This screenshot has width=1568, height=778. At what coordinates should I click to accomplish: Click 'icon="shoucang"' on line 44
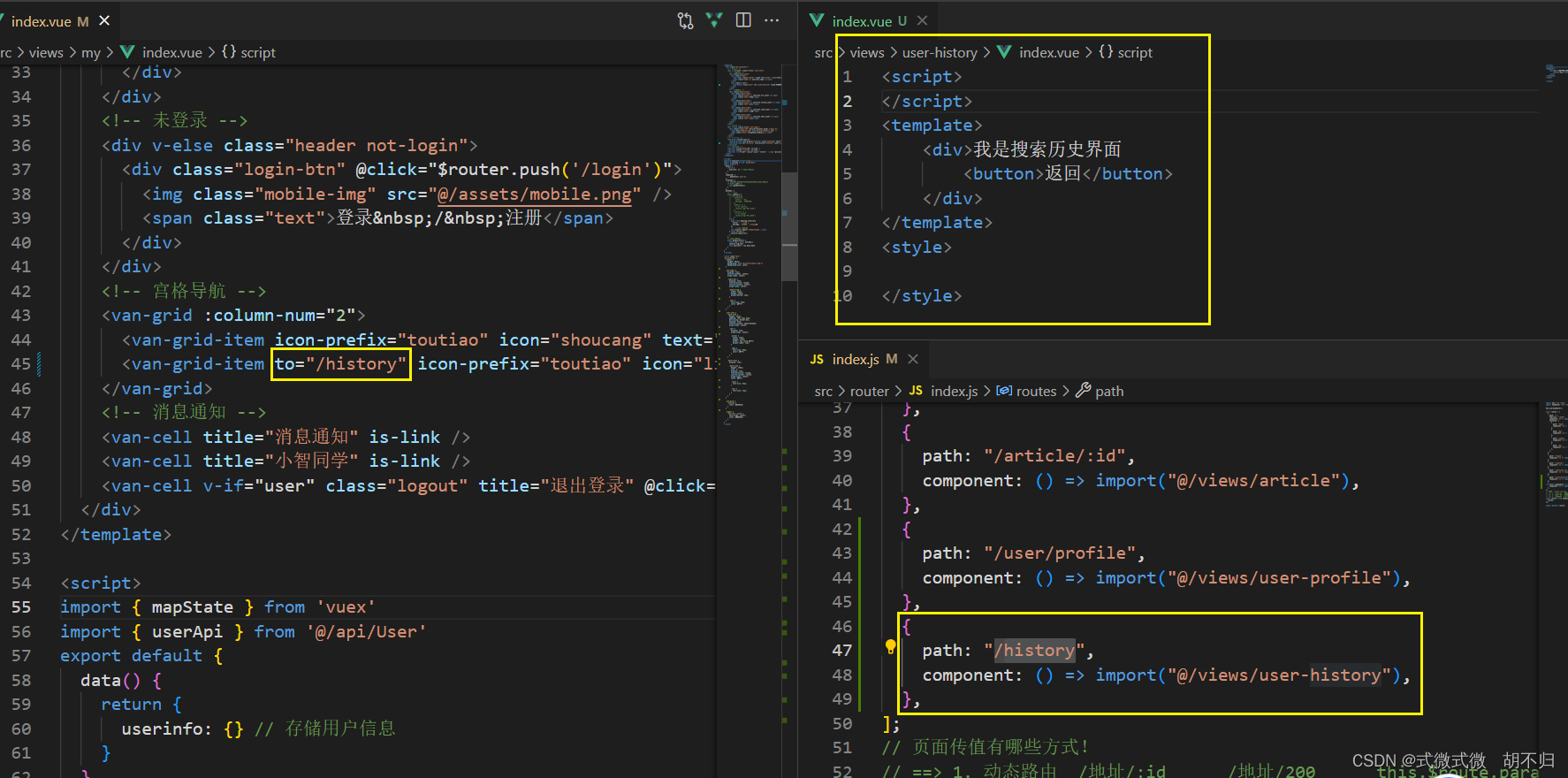pyautogui.click(x=575, y=339)
